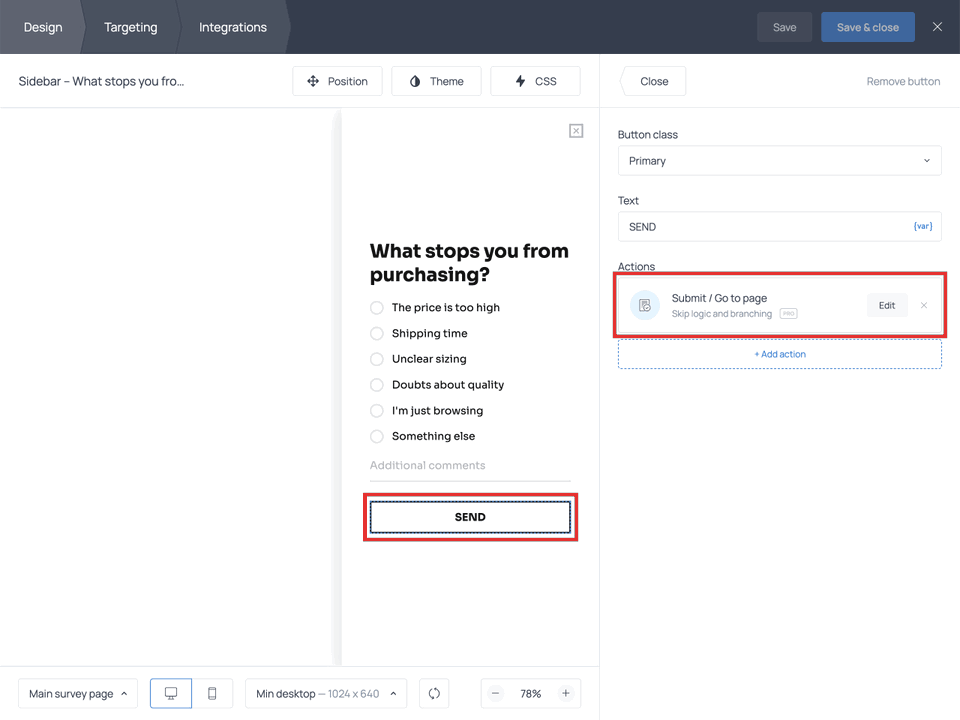Zoom in with the plus icon
The height and width of the screenshot is (720, 960).
tap(565, 693)
